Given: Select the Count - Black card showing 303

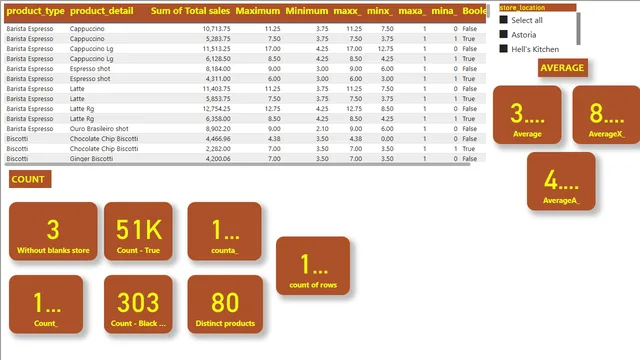Looking at the screenshot, I should [x=138, y=304].
